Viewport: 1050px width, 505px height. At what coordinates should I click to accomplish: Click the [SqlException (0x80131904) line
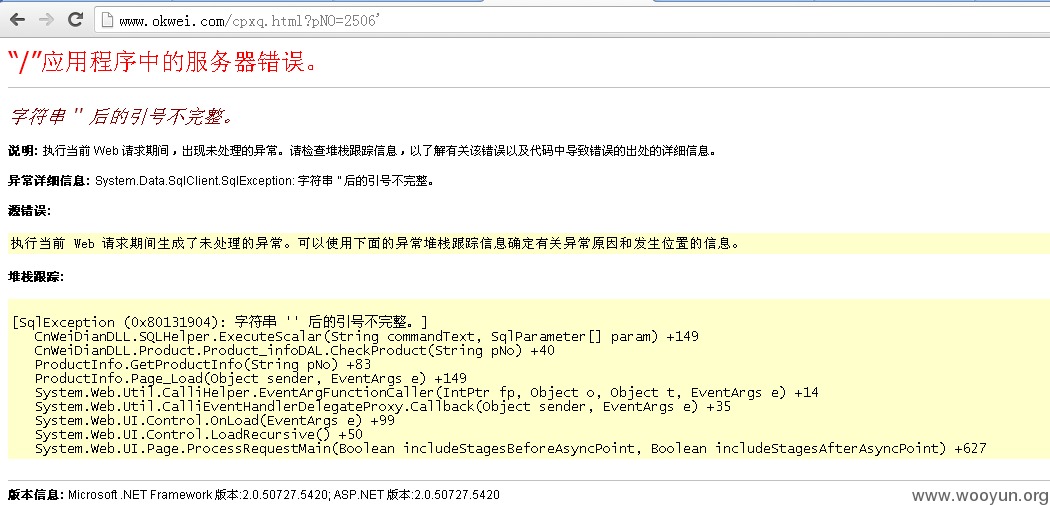[x=220, y=322]
